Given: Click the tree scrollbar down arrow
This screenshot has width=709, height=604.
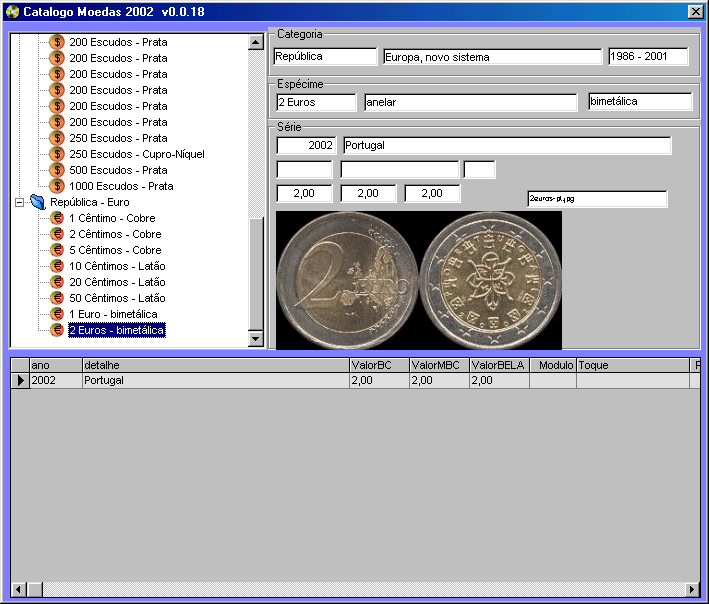Looking at the screenshot, I should pos(256,339).
